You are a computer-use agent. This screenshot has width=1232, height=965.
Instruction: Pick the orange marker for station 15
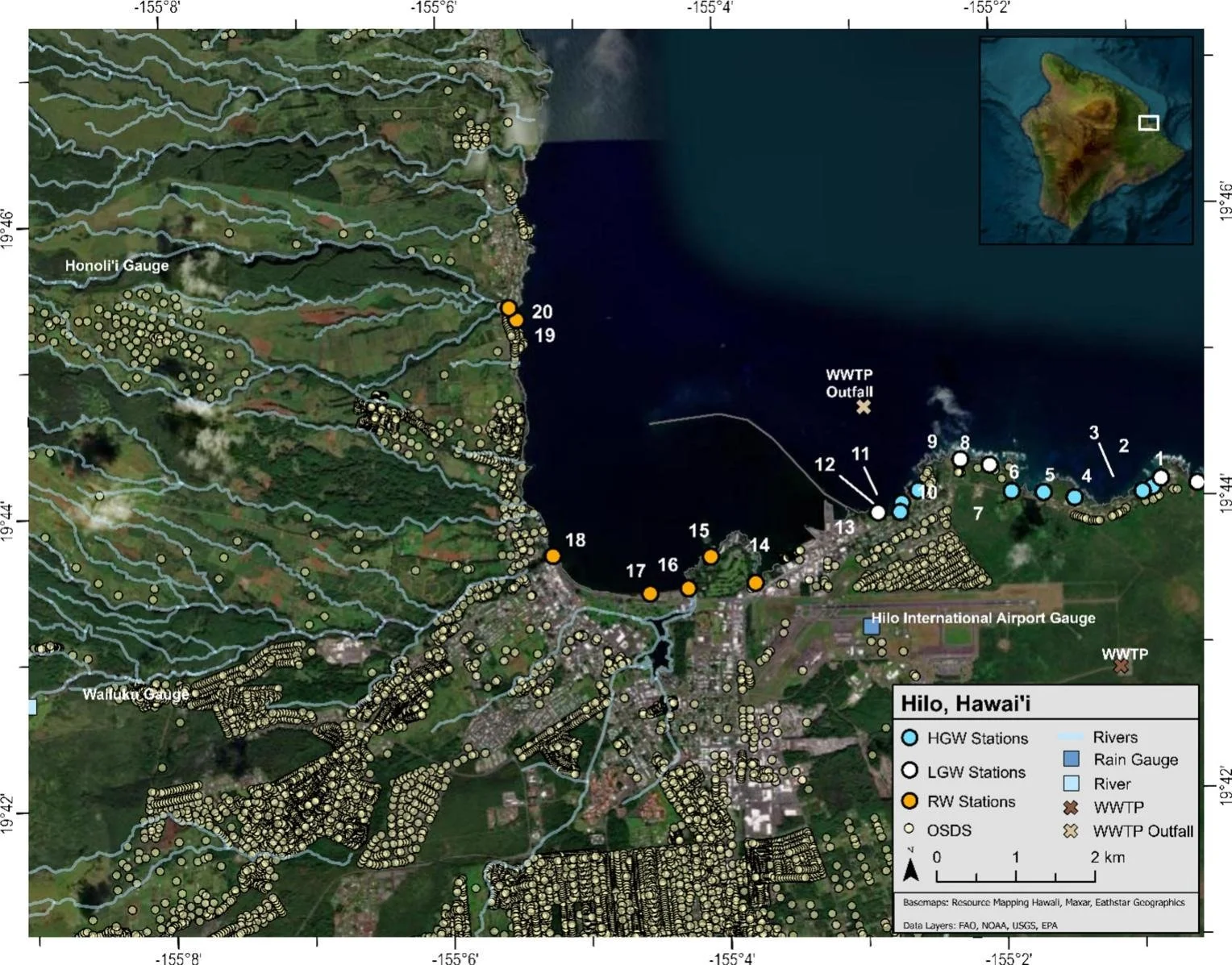pyautogui.click(x=710, y=557)
